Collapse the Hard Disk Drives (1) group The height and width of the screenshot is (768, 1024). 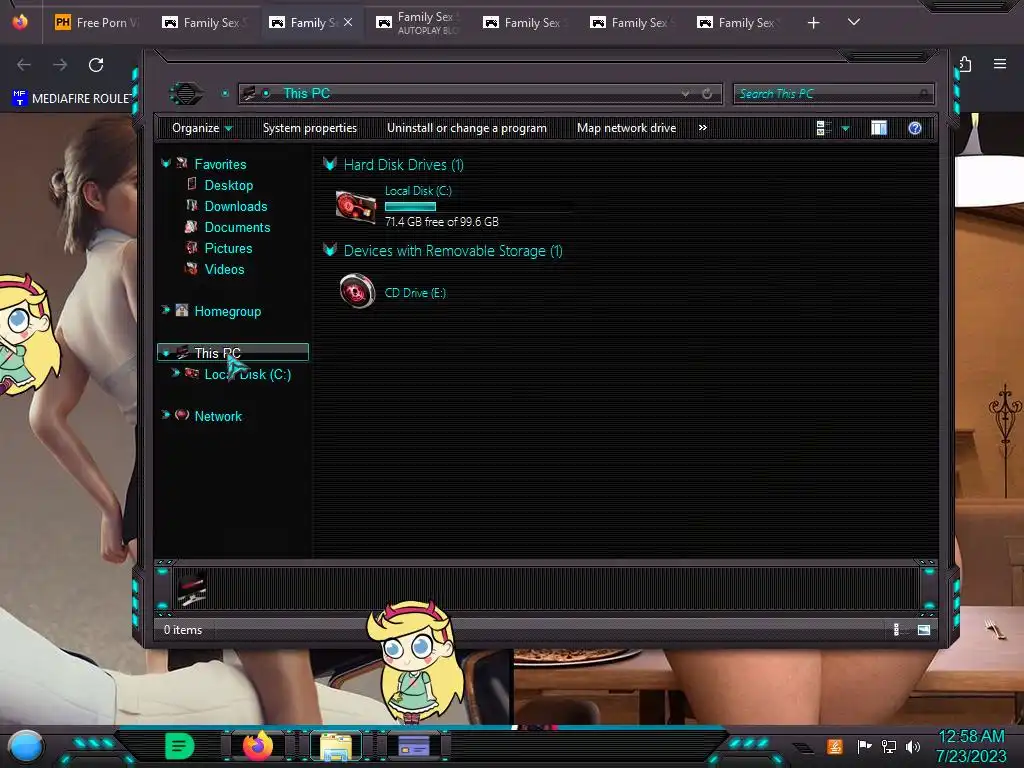[330, 164]
